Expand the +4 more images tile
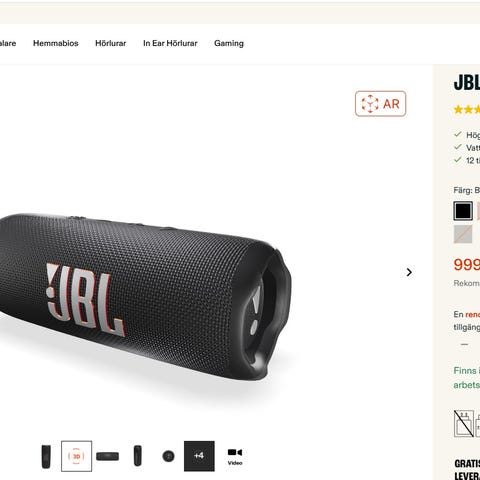This screenshot has height=480, width=480. [x=199, y=456]
